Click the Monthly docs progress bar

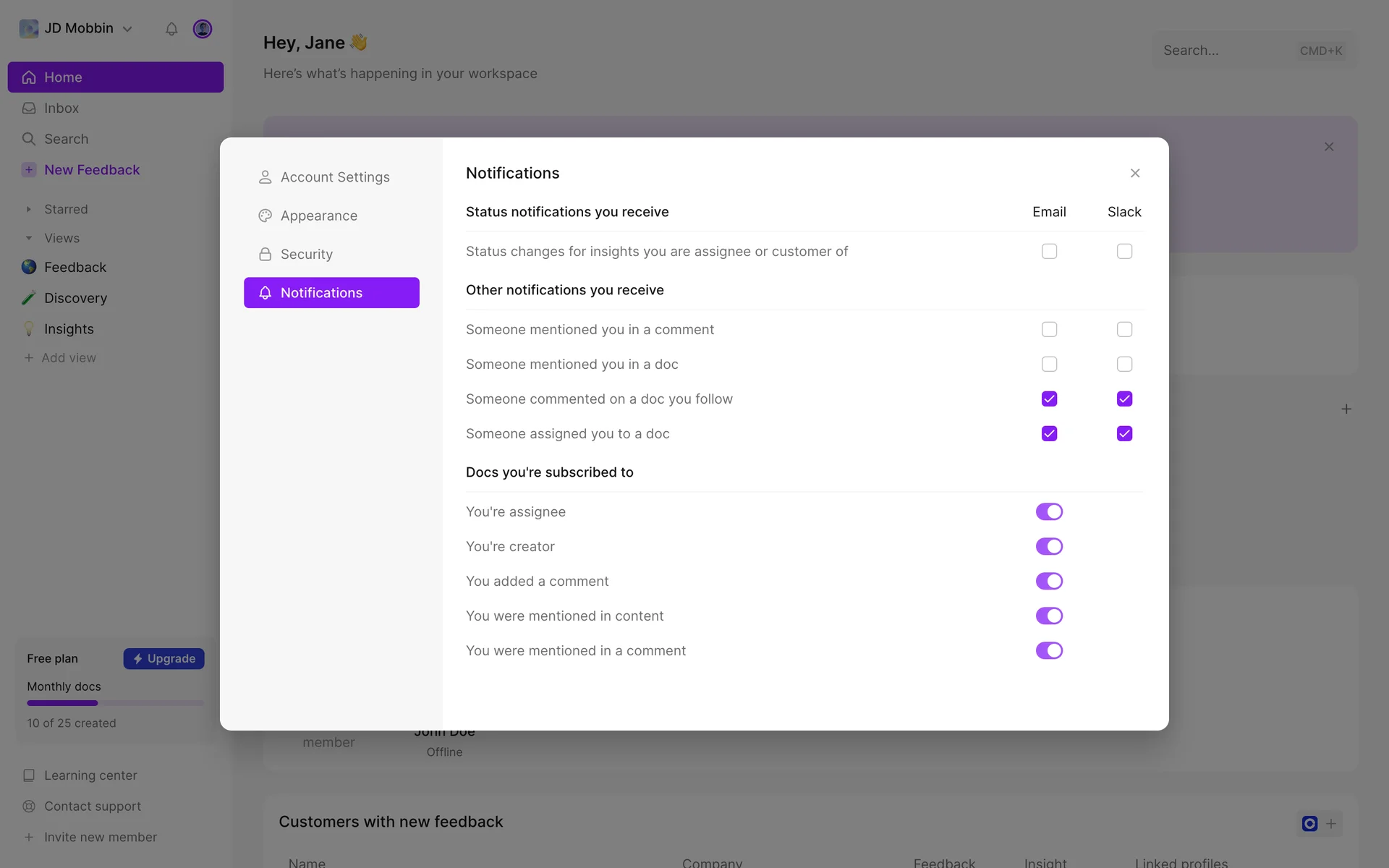click(115, 703)
